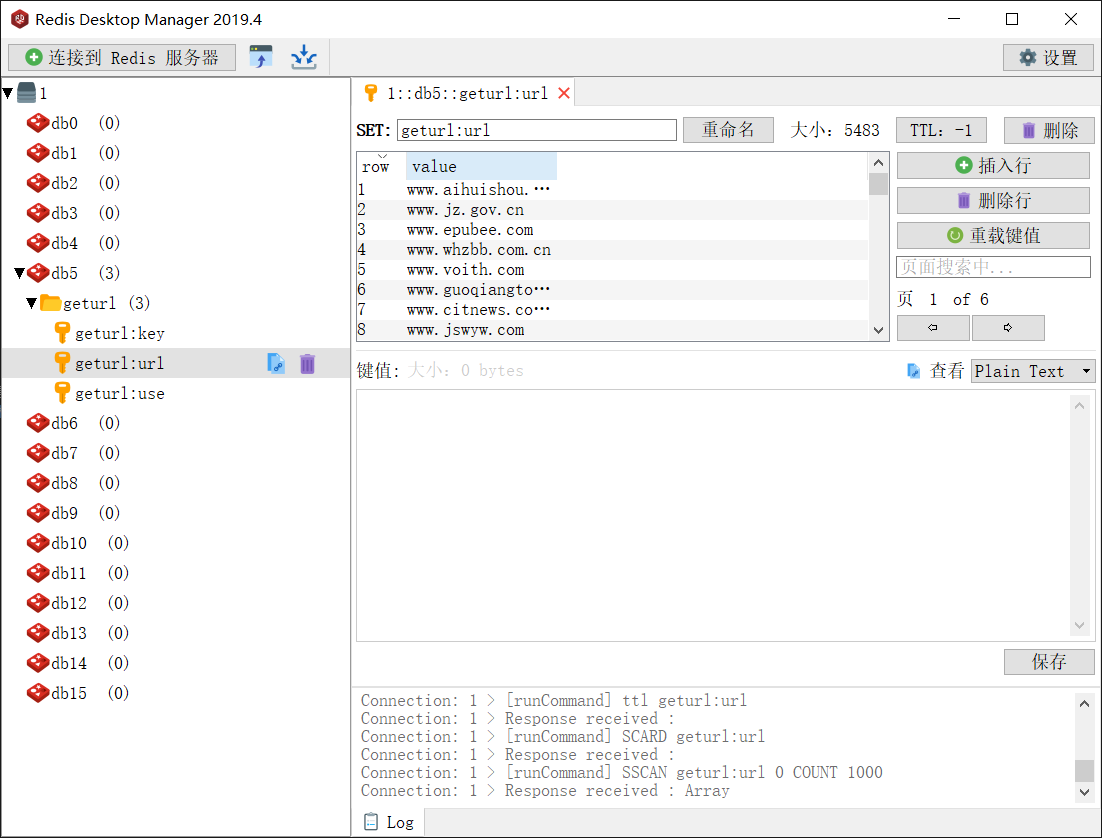Select row www.jz.gov.cn
Screen dimensions: 1102x838
pos(612,210)
